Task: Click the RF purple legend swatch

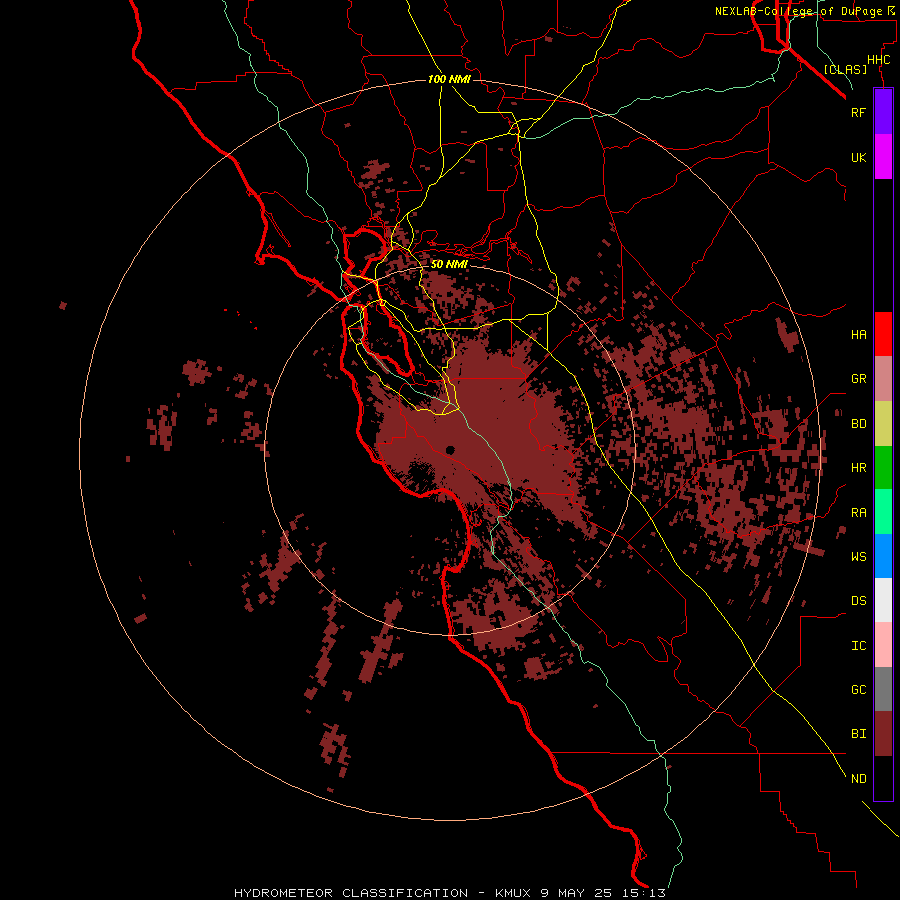Action: [883, 112]
